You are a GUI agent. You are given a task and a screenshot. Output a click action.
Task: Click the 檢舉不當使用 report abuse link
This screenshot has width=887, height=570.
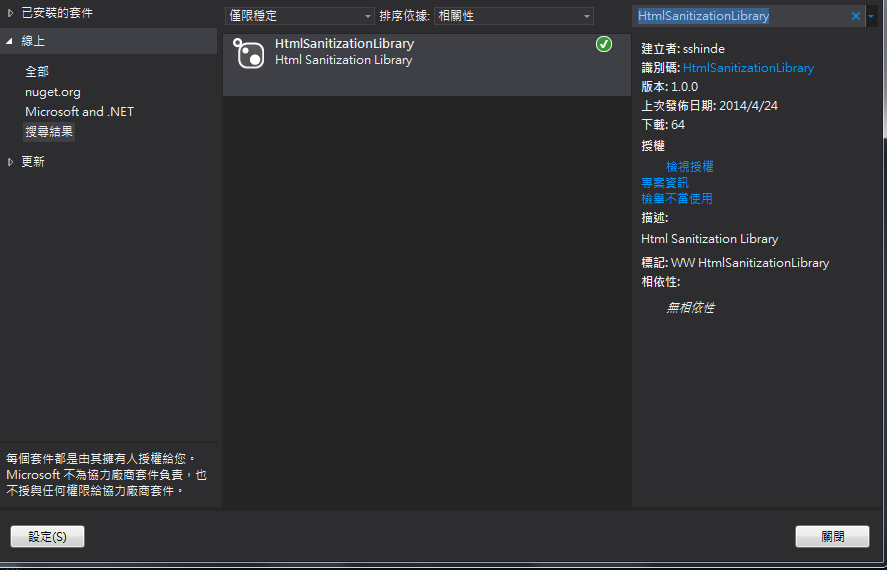(x=677, y=198)
